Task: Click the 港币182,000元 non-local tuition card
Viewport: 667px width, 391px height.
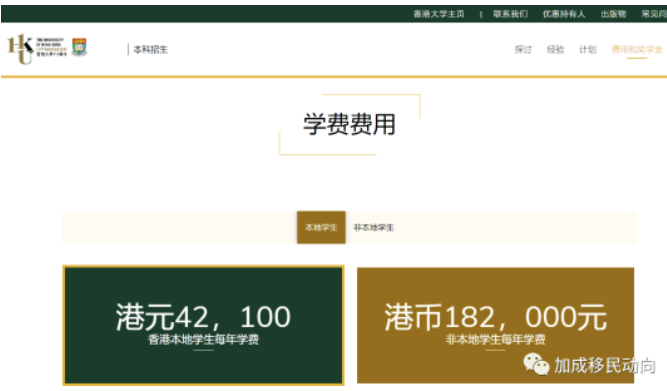Action: [x=496, y=325]
